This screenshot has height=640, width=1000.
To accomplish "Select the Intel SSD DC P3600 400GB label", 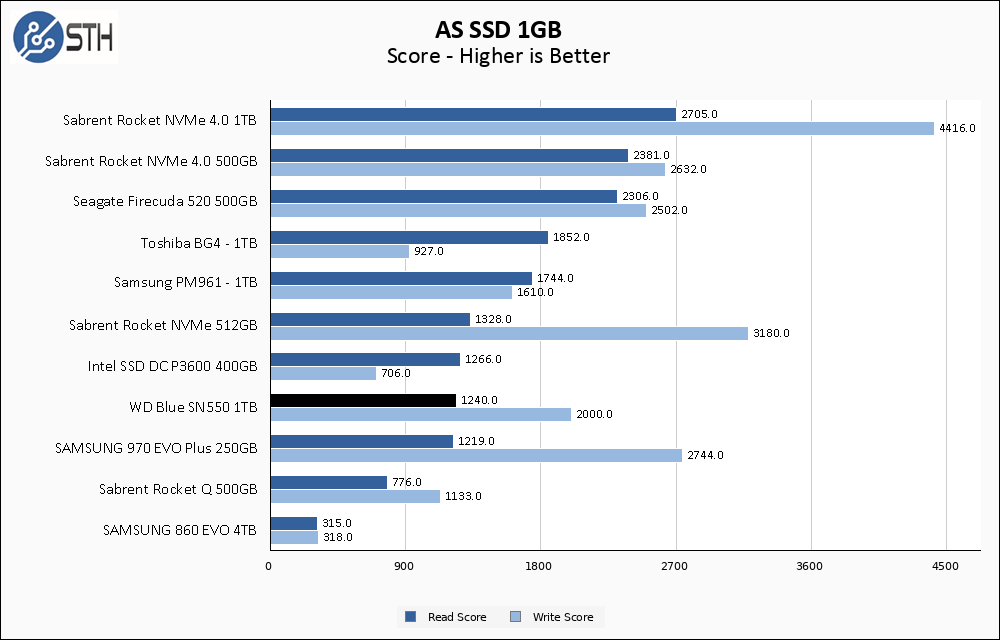I will click(x=172, y=367).
